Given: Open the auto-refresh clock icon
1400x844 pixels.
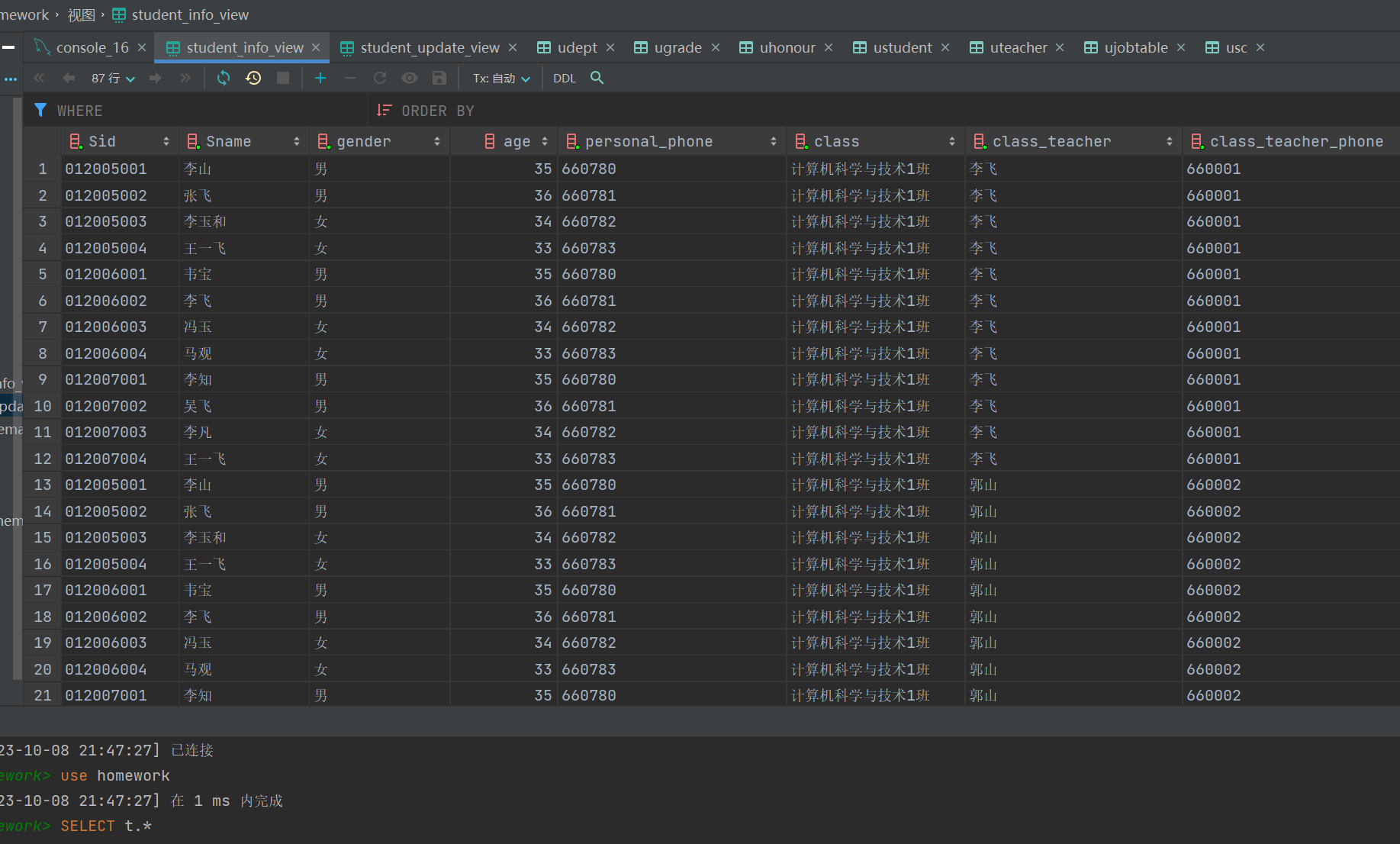Looking at the screenshot, I should click(x=253, y=78).
